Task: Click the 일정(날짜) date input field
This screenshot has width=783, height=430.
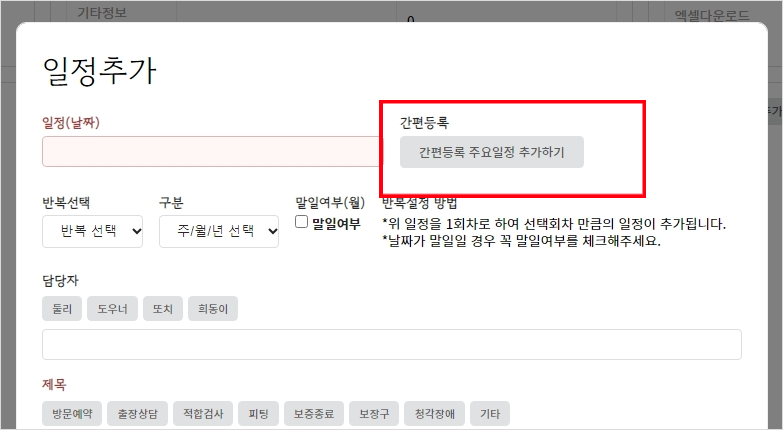Action: tap(212, 152)
